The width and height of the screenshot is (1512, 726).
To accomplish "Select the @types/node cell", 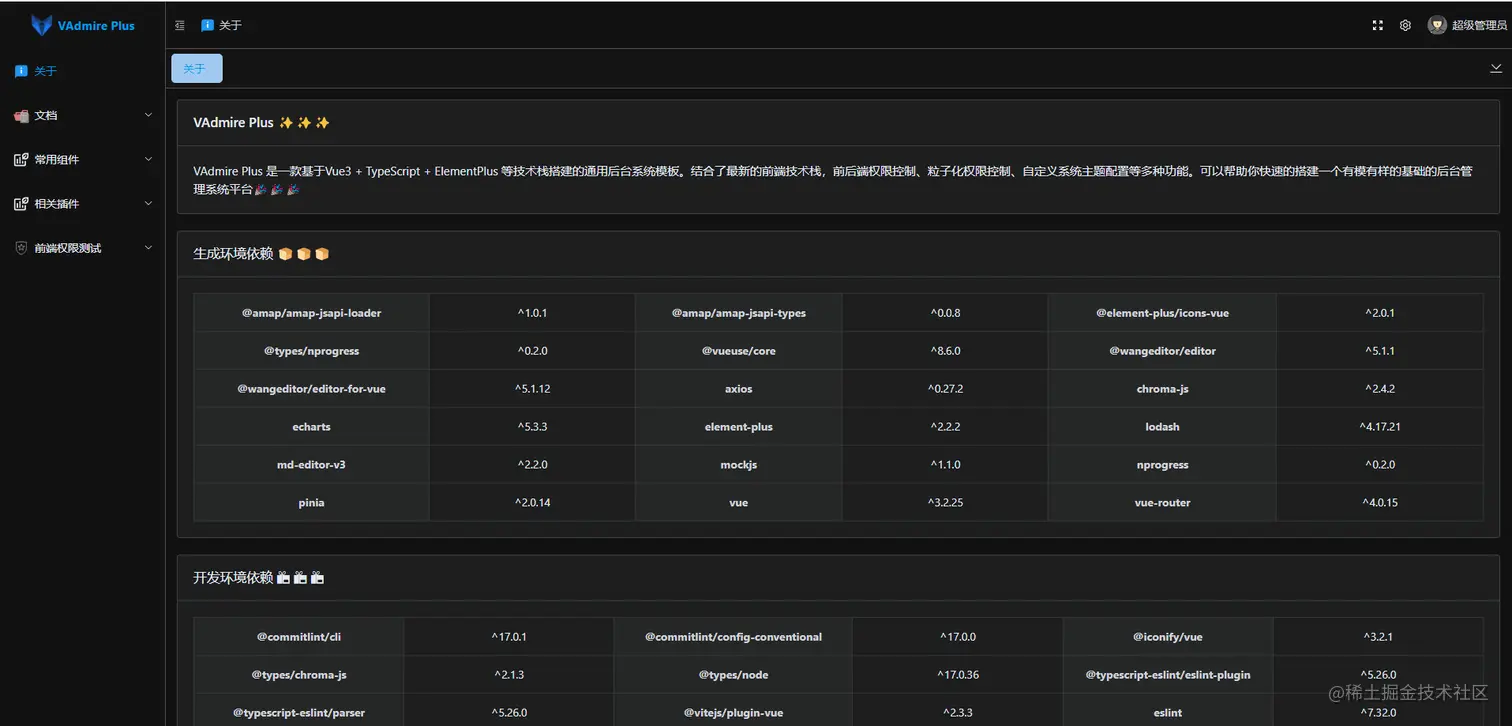I will click(x=733, y=675).
